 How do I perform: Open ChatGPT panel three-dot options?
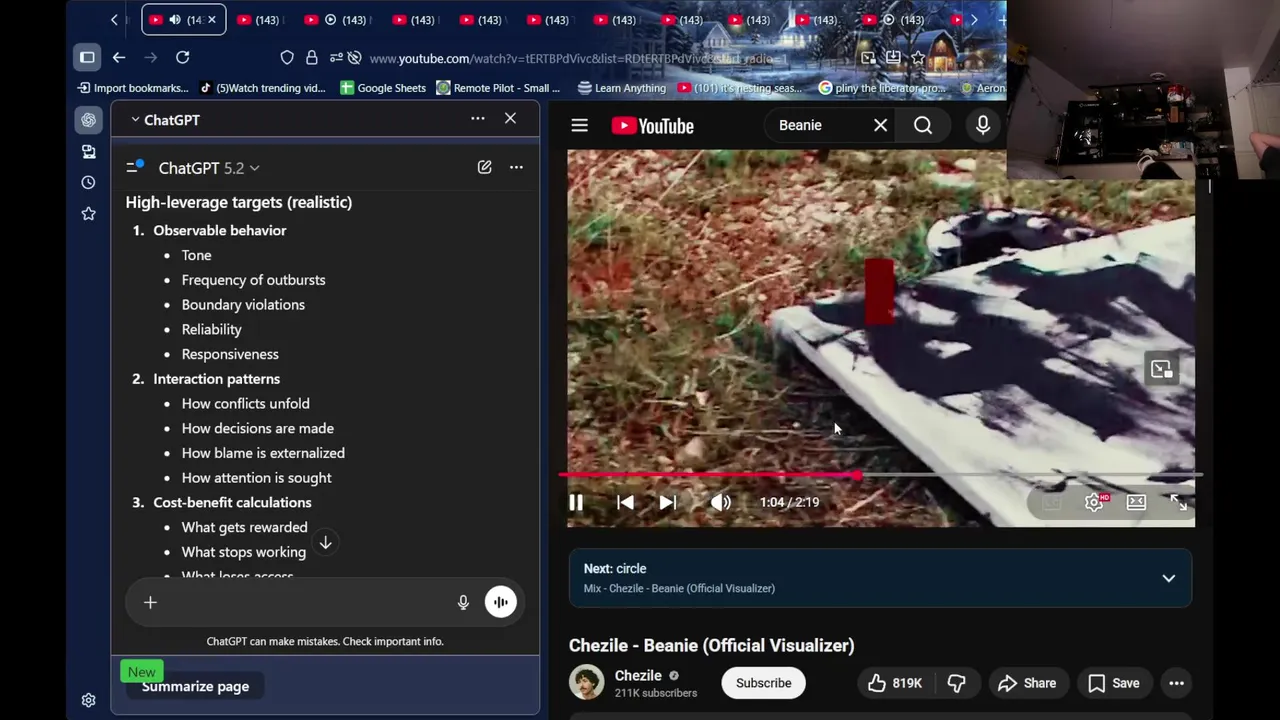coord(478,119)
